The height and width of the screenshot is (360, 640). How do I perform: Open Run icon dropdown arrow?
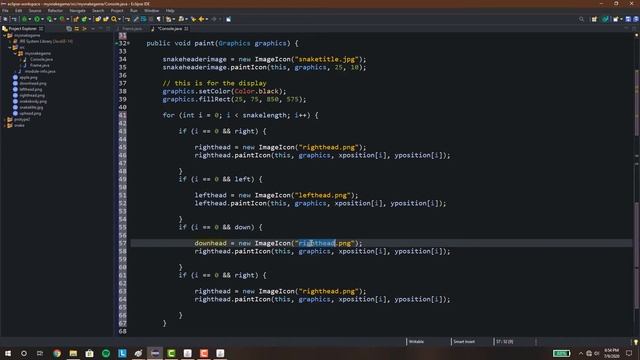pos(42,19)
